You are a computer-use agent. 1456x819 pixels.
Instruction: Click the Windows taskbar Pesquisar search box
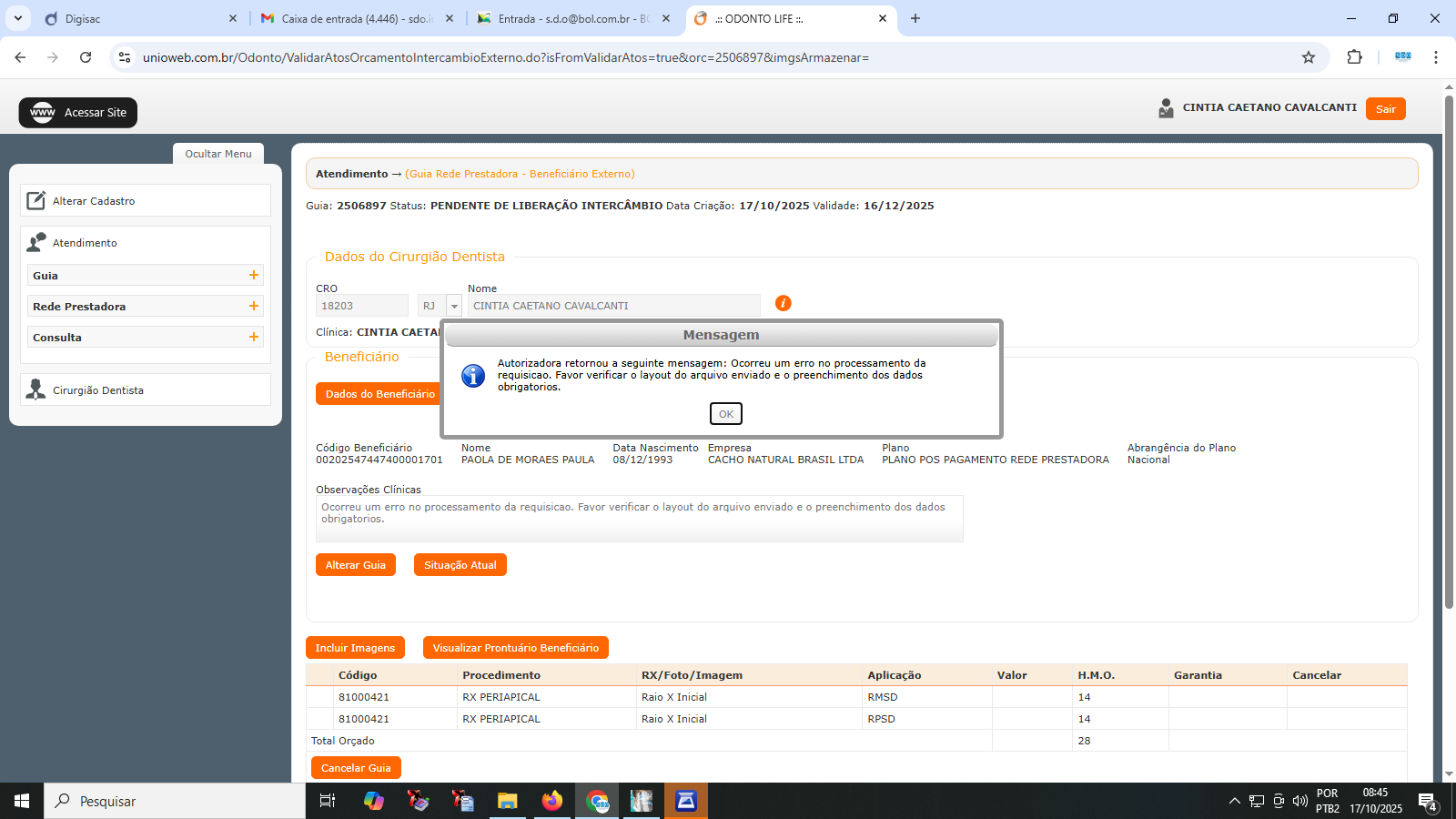coord(175,801)
